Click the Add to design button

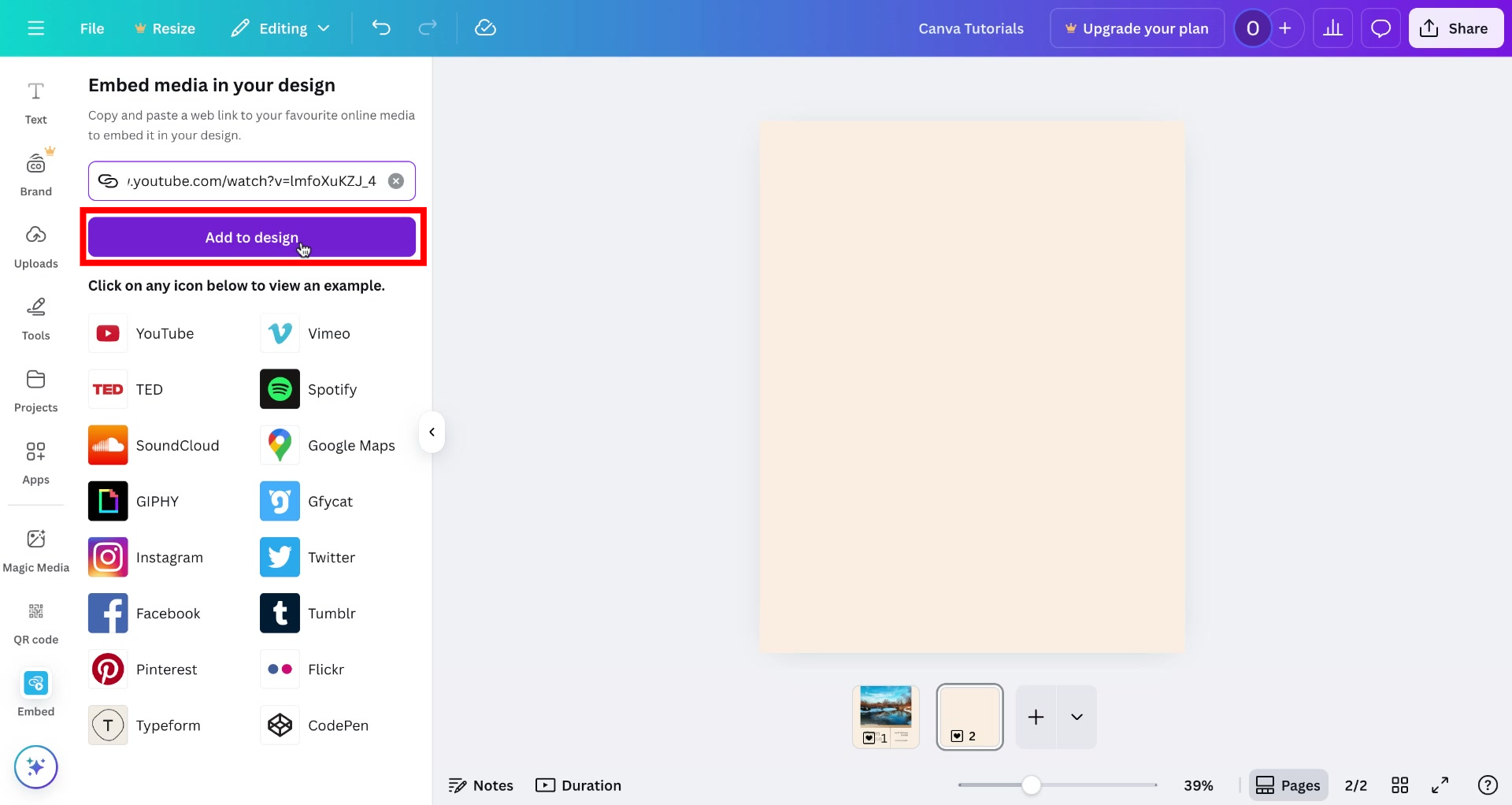(x=252, y=237)
